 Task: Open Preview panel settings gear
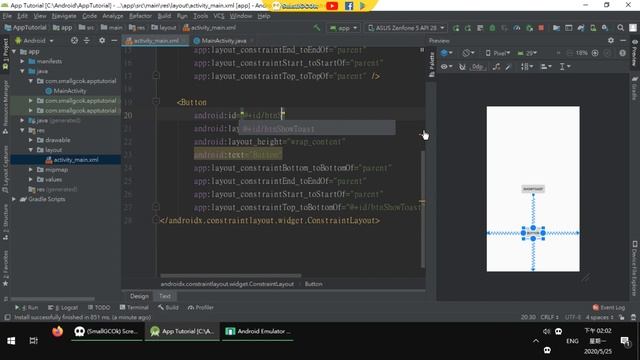[611, 40]
